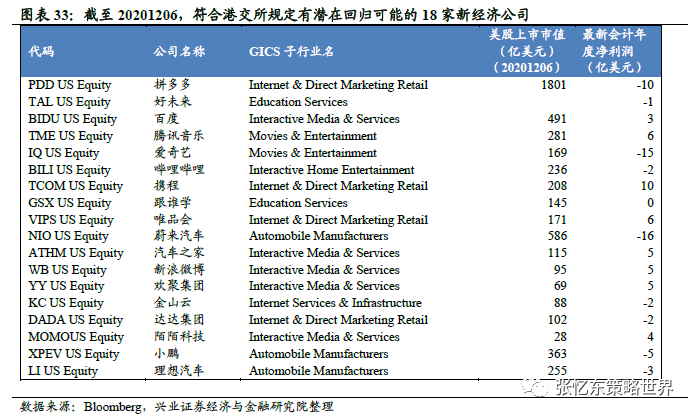Viewport: 696px width, 418px height.
Task: Click company name '腾讯音乐'
Action: [x=179, y=135]
